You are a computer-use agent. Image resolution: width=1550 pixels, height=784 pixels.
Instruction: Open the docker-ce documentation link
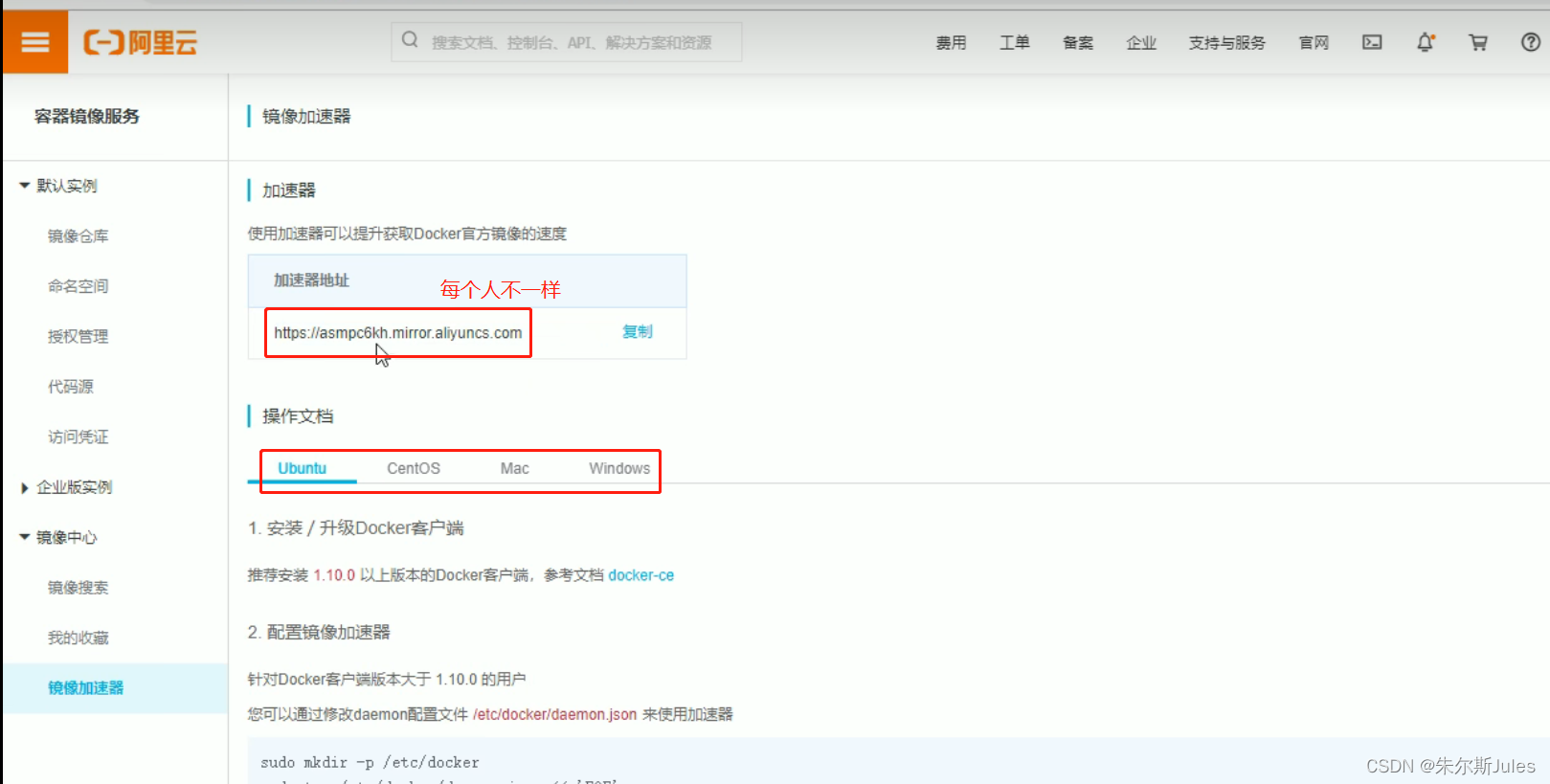[x=641, y=575]
